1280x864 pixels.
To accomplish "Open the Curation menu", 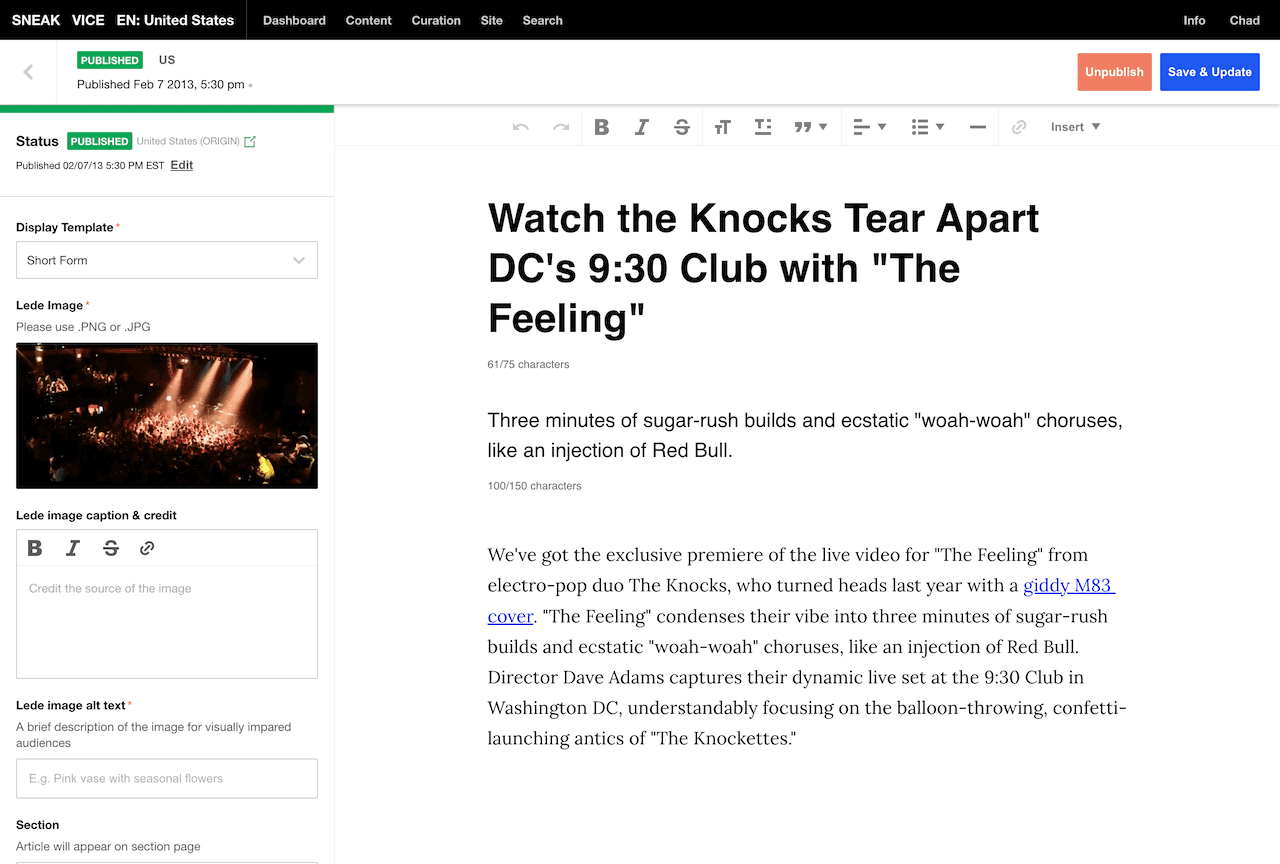I will coord(436,20).
